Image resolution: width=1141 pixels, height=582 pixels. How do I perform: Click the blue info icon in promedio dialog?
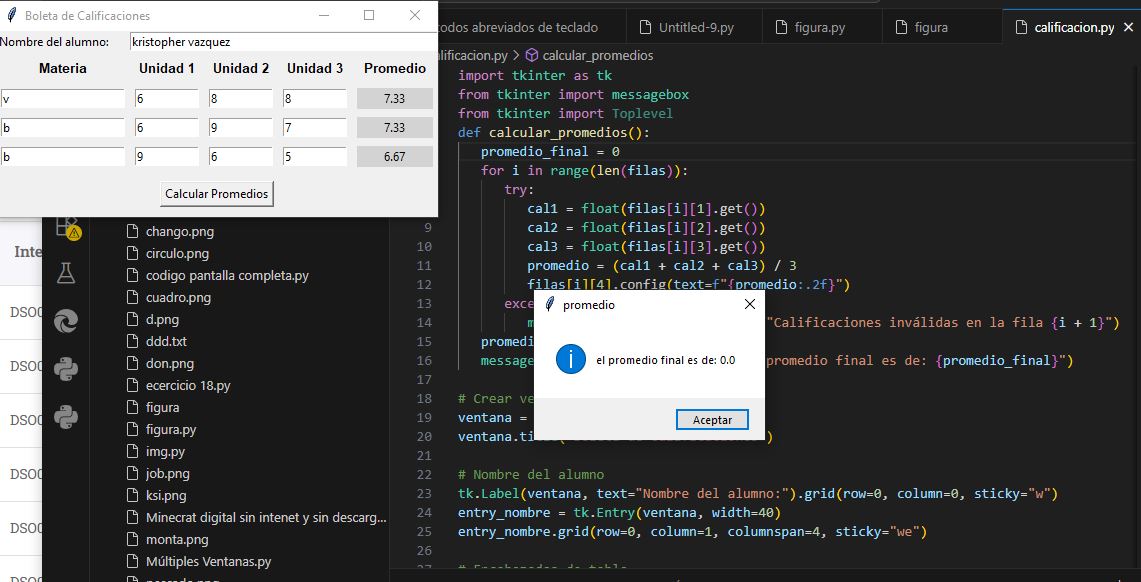pyautogui.click(x=570, y=360)
